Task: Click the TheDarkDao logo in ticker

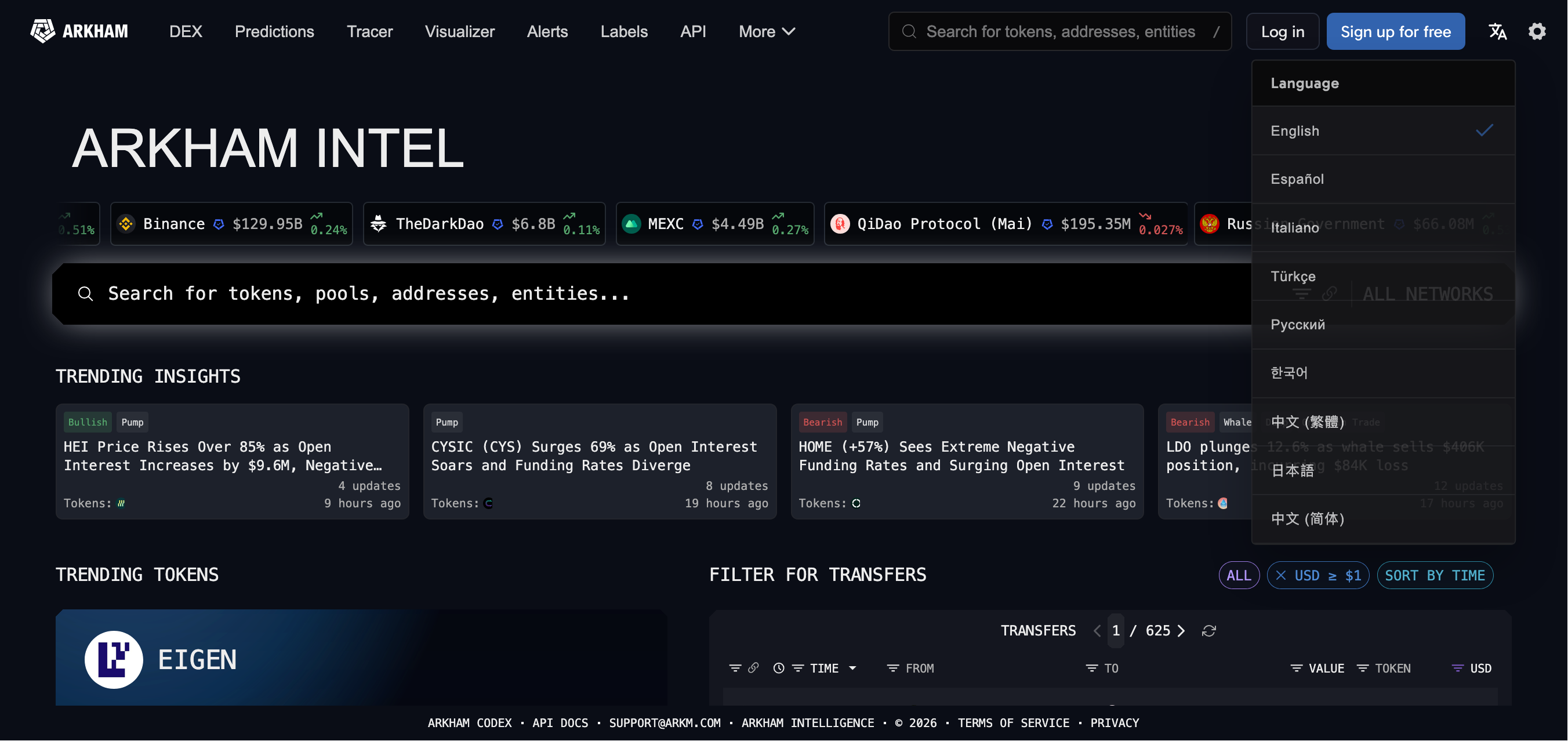Action: coord(379,224)
